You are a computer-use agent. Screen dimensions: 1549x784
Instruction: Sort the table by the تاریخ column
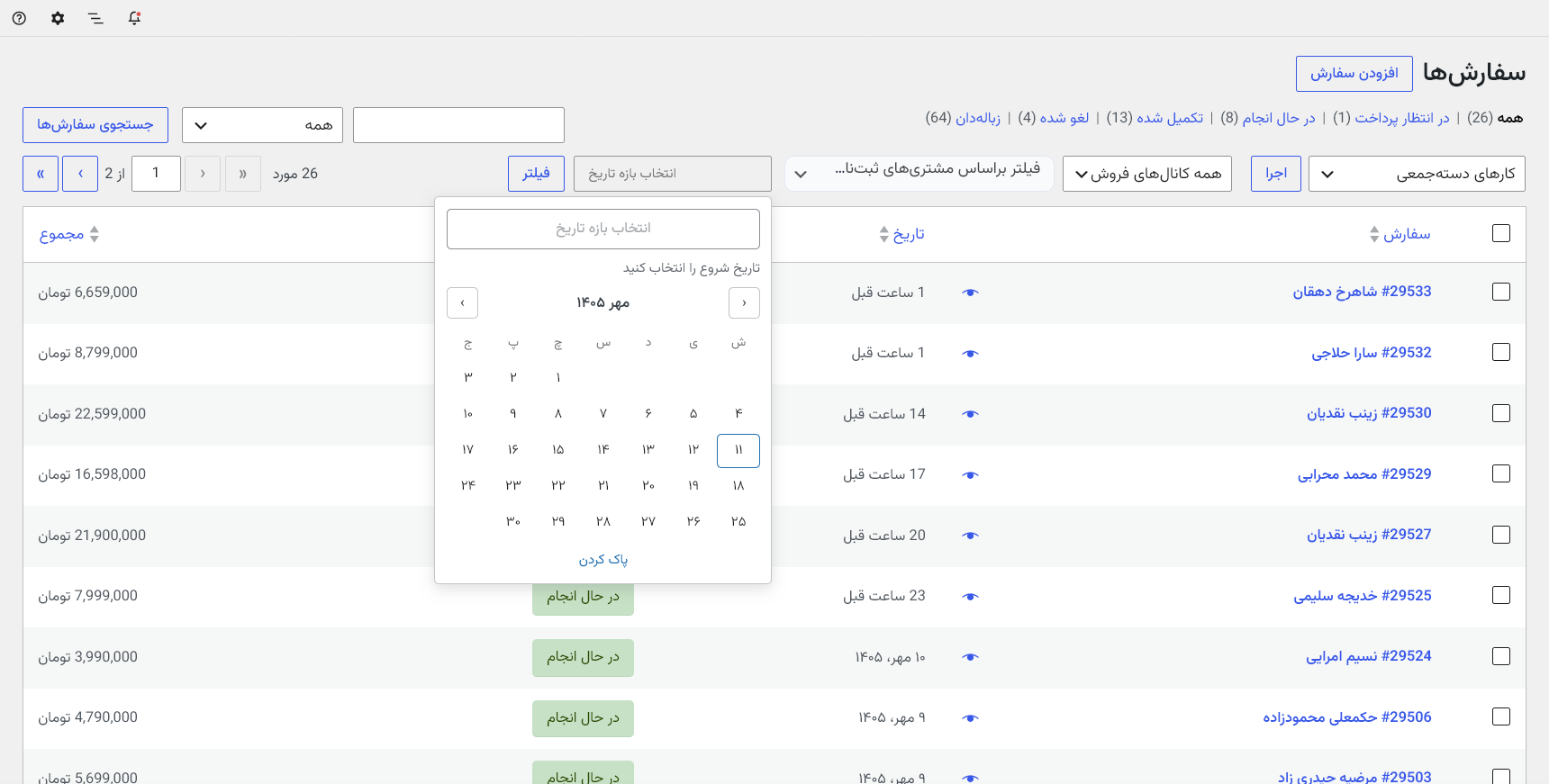pyautogui.click(x=901, y=234)
